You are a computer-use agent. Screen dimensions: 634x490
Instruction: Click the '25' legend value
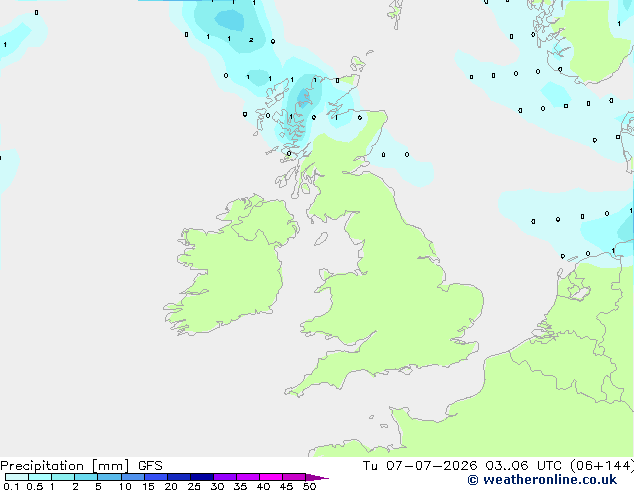pos(194,486)
